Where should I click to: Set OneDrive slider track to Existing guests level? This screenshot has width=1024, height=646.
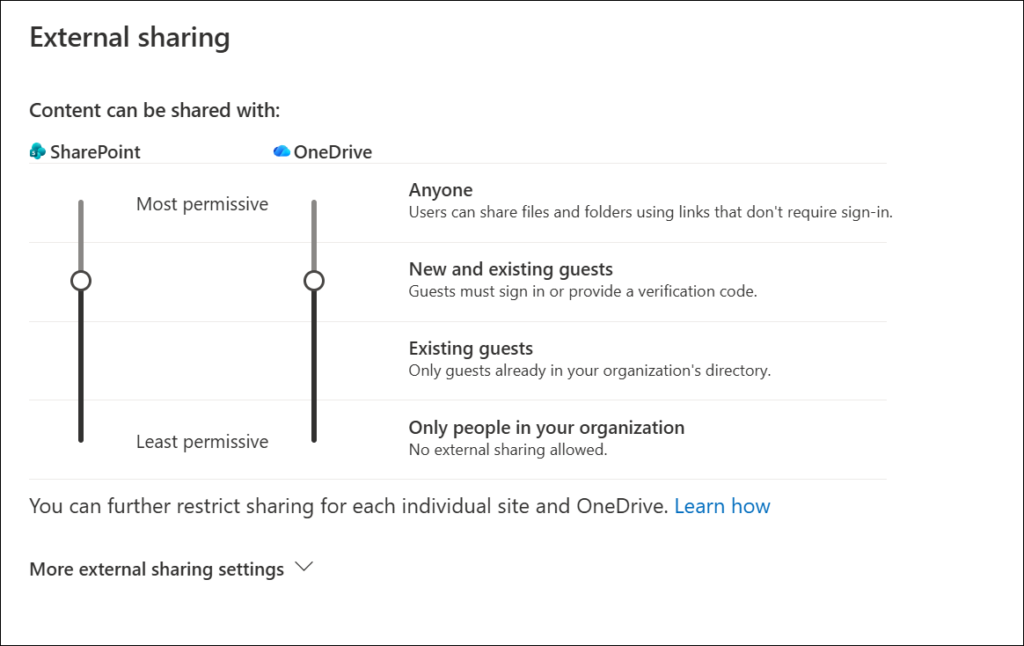(314, 360)
